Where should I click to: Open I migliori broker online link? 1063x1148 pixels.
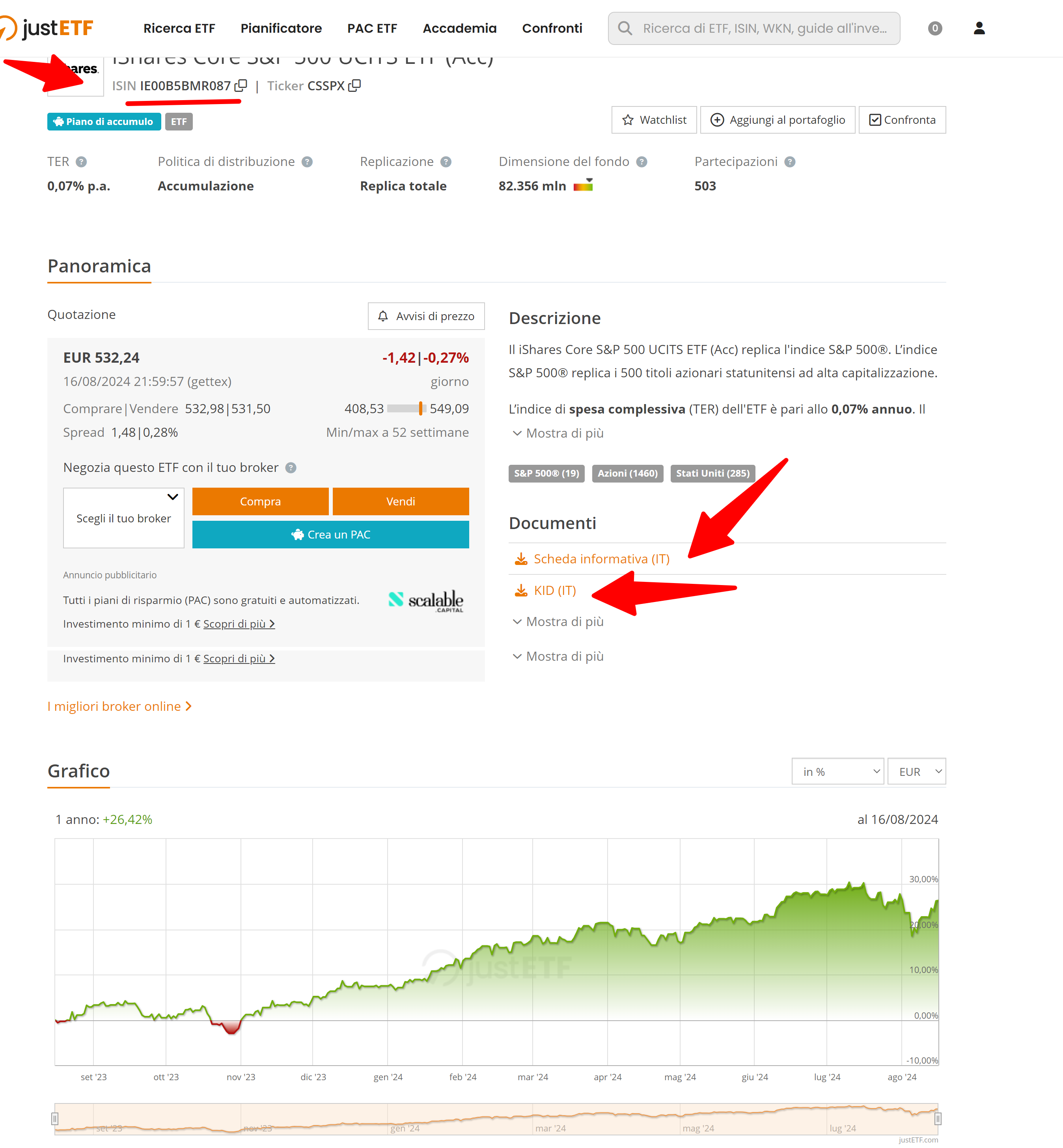point(119,706)
